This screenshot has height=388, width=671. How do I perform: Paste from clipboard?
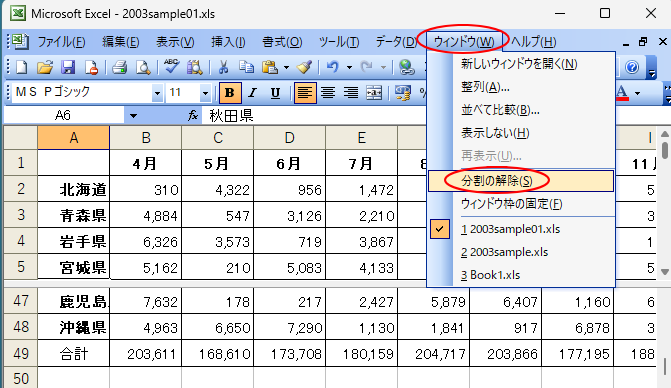[270, 67]
